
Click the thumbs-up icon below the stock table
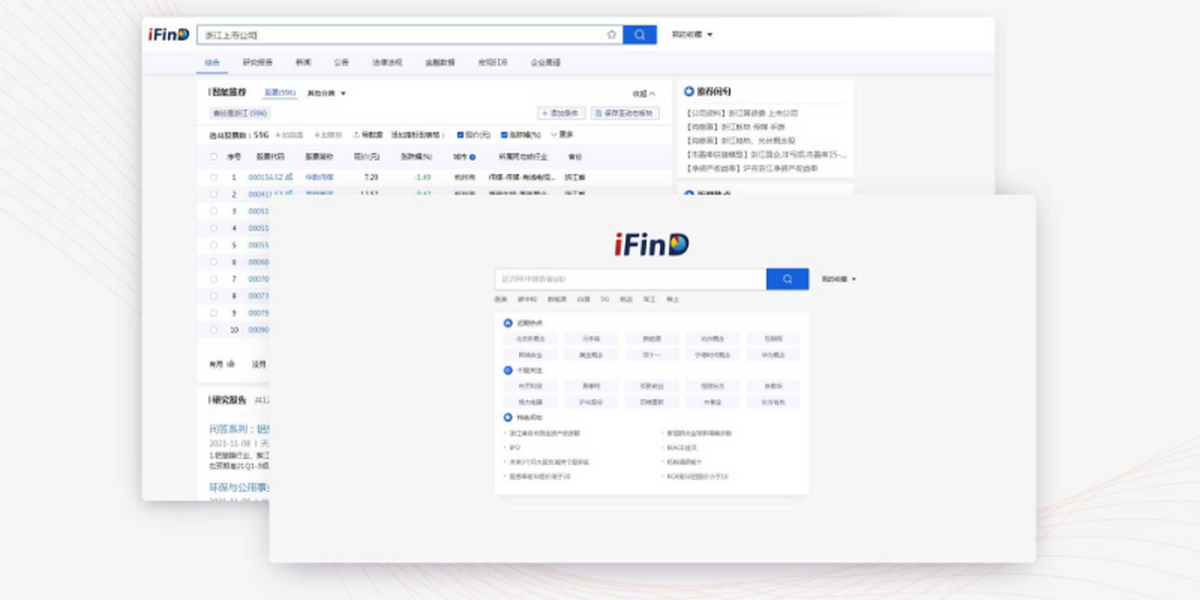pos(230,364)
